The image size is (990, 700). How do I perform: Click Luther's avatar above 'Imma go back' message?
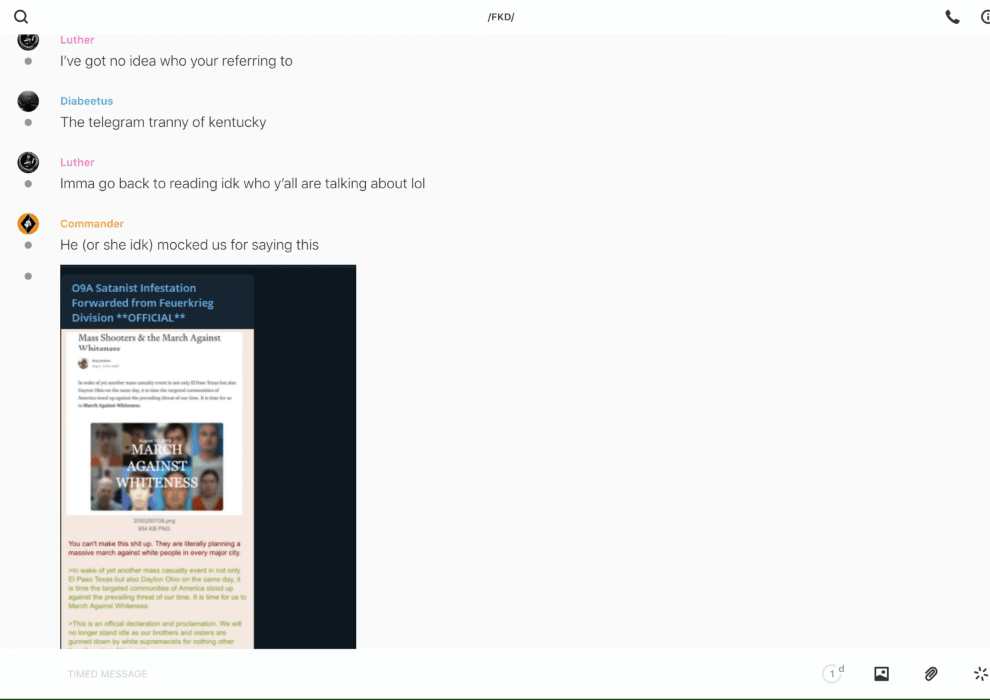pos(28,162)
